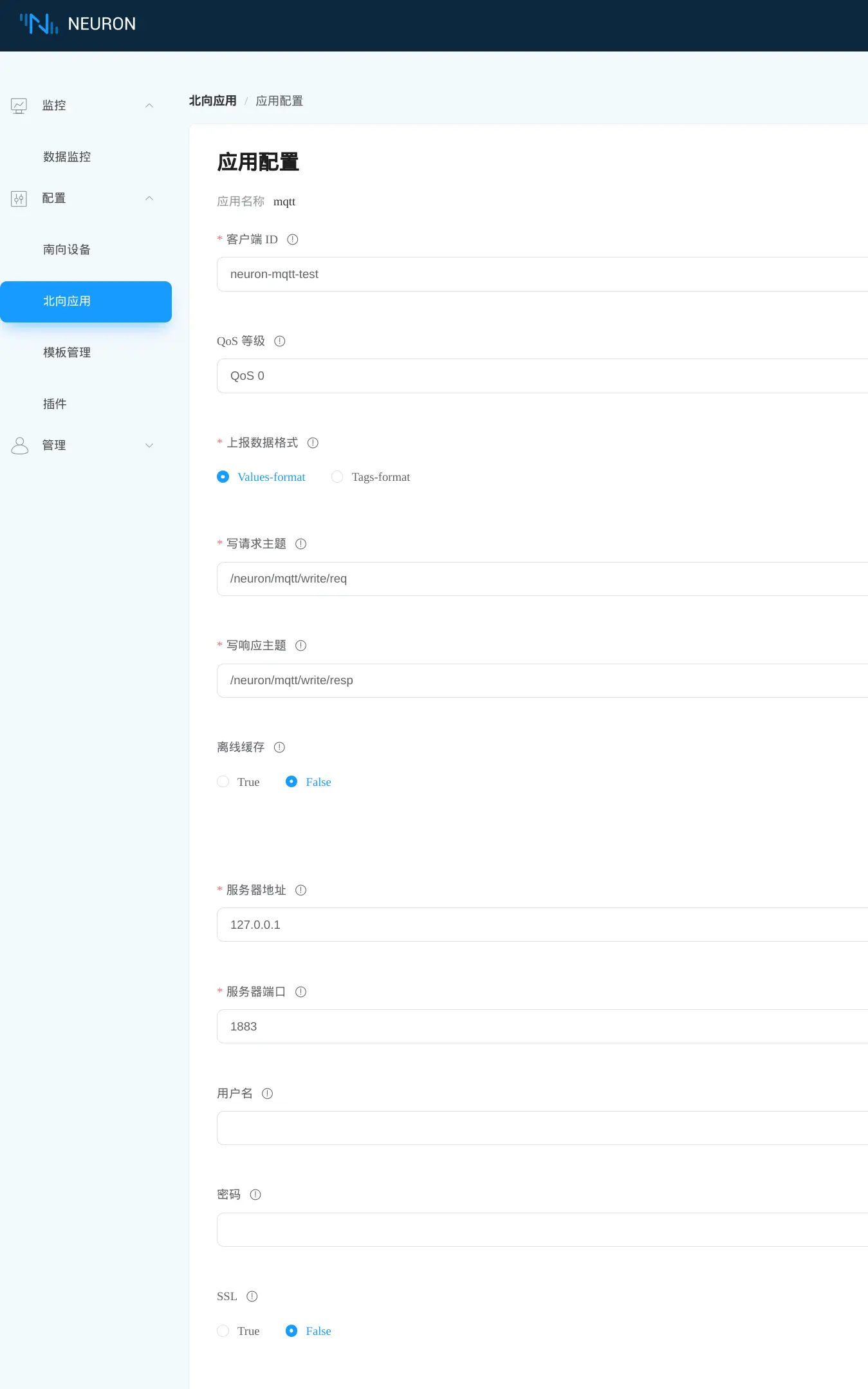This screenshot has height=1389, width=868.
Task: Click the monitoring chart icon in sidebar
Action: 19,106
